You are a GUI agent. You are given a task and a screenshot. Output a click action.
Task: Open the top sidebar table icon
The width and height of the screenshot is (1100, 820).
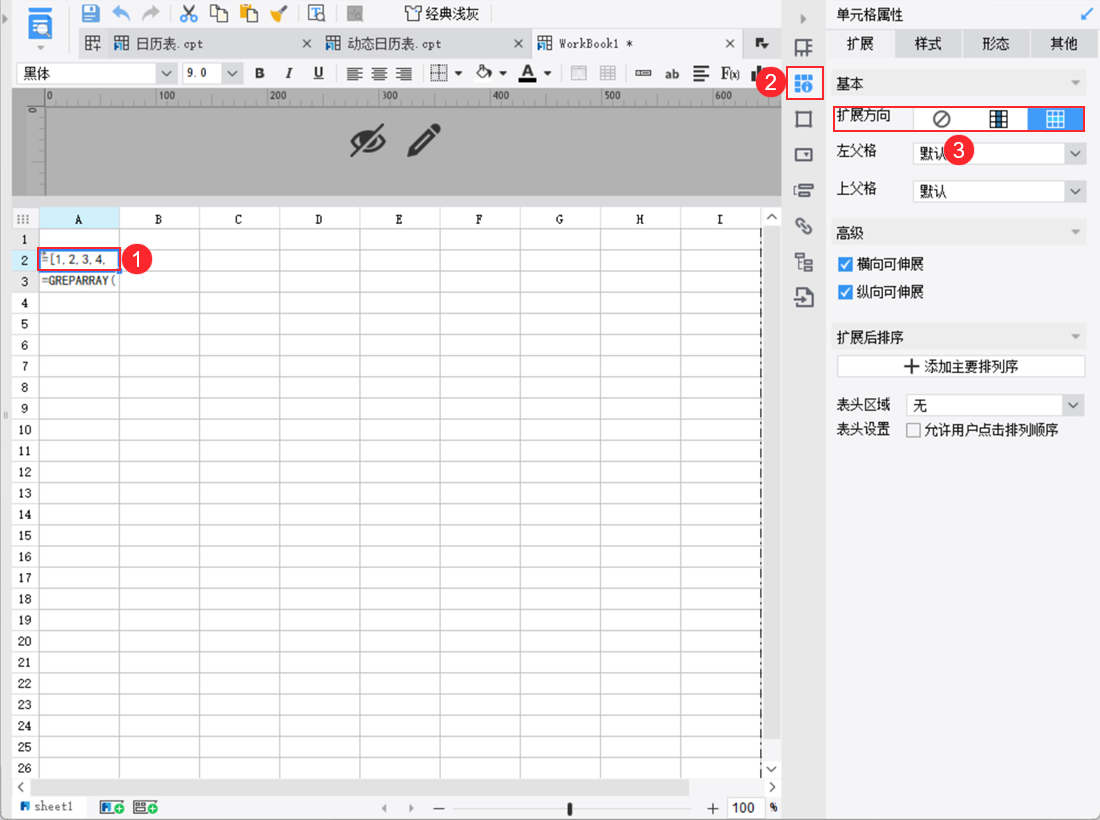point(804,48)
